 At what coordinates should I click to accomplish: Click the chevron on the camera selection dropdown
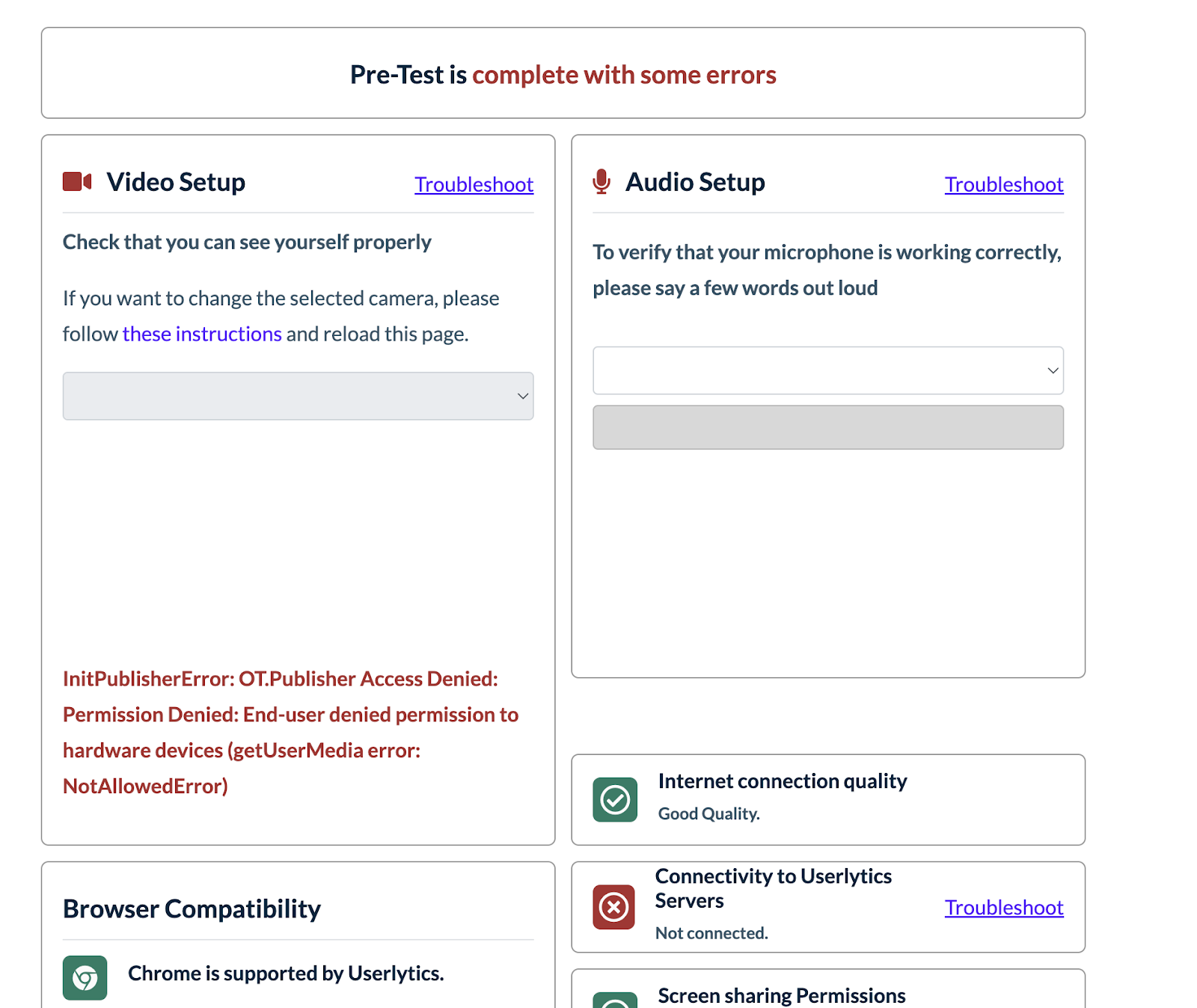[x=523, y=397]
